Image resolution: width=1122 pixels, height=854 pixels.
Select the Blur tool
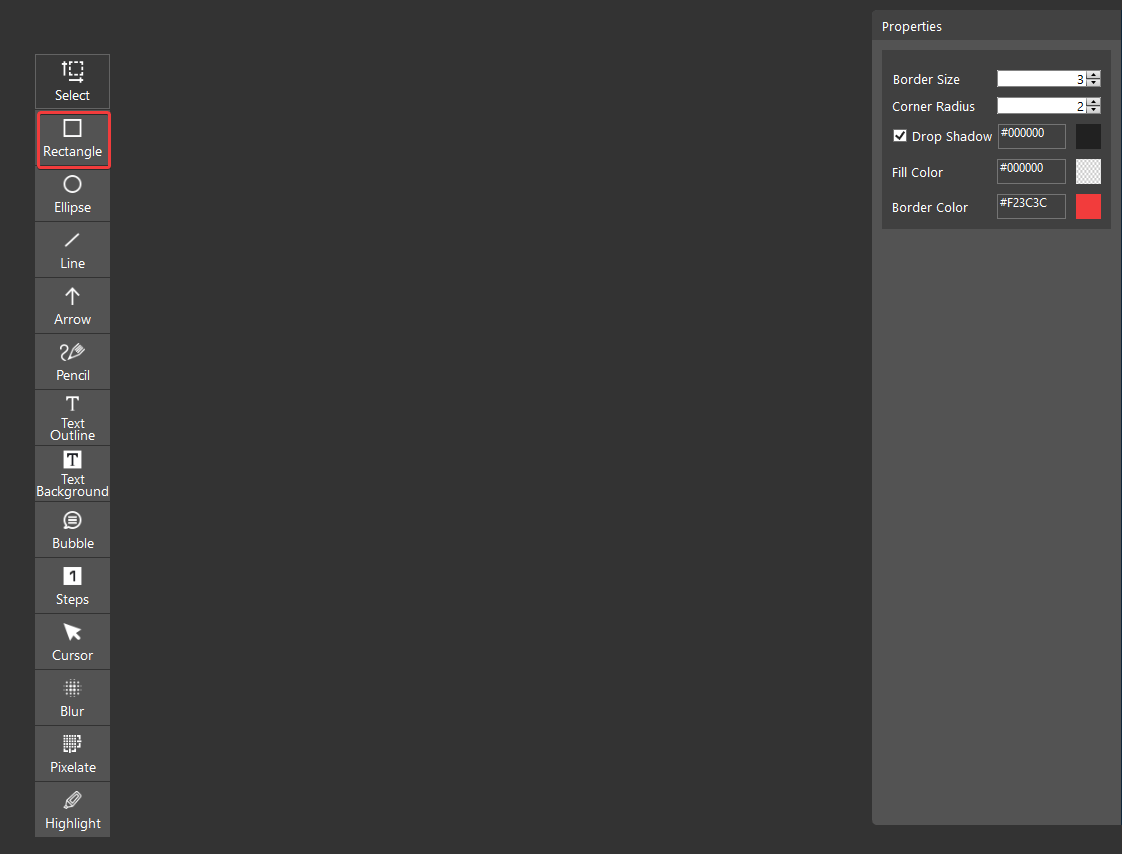point(72,698)
